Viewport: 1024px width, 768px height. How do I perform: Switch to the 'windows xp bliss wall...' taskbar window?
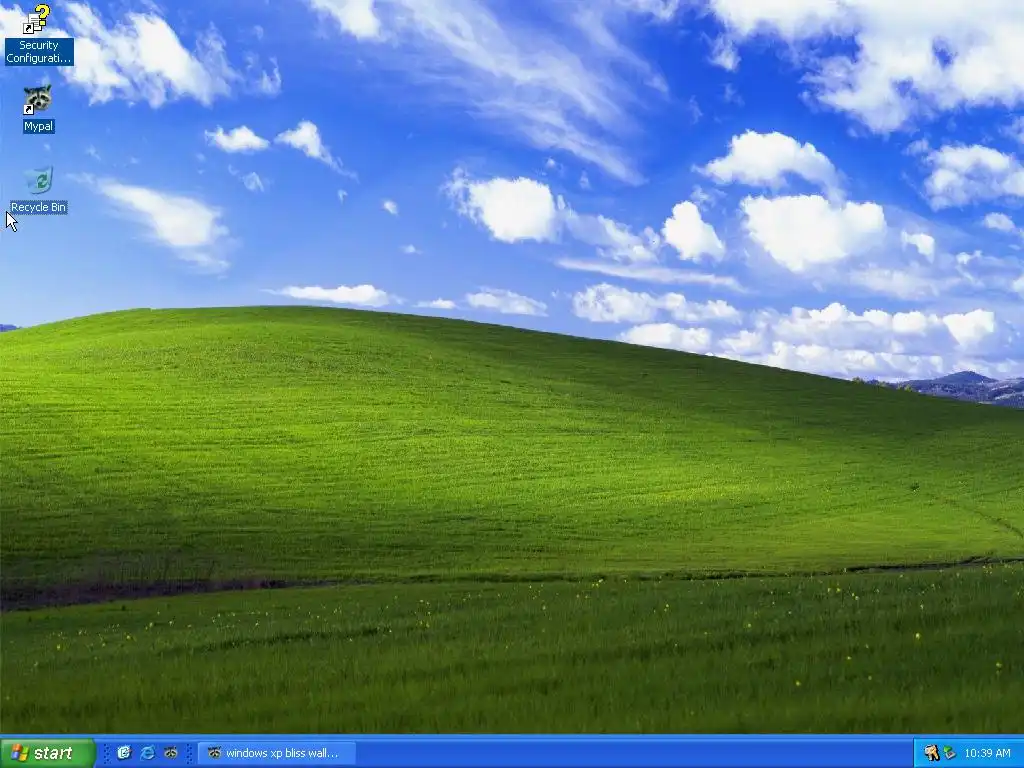click(277, 753)
